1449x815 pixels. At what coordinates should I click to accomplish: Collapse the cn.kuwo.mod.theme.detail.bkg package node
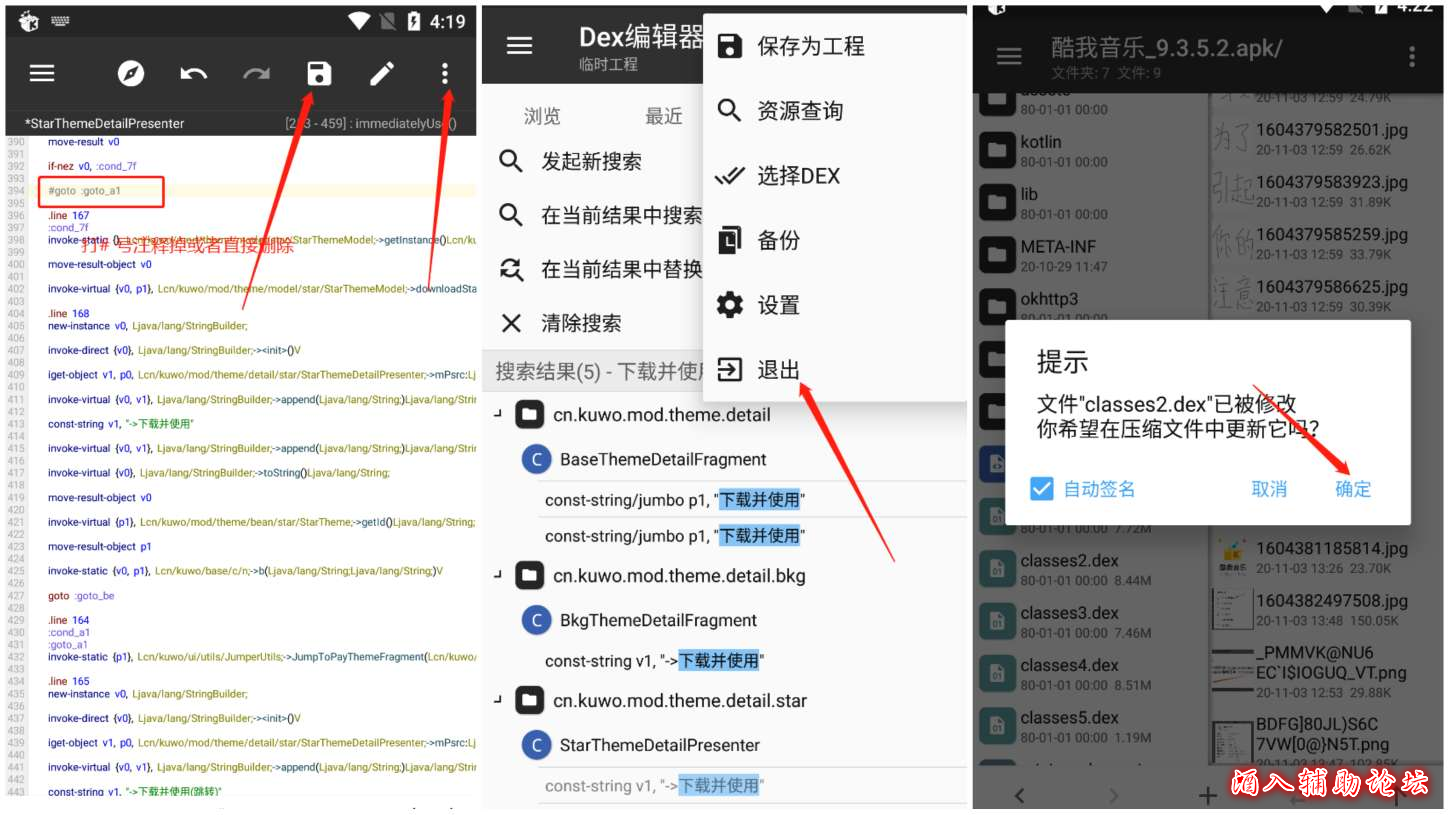click(x=498, y=574)
